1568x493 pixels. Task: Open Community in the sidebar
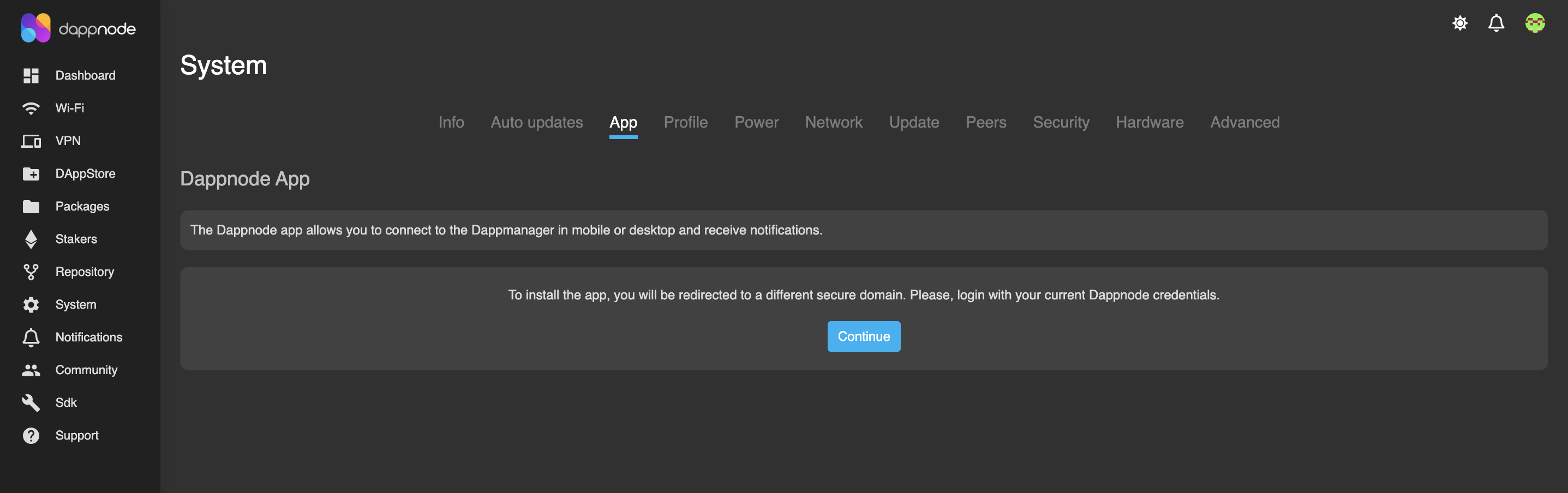(86, 370)
